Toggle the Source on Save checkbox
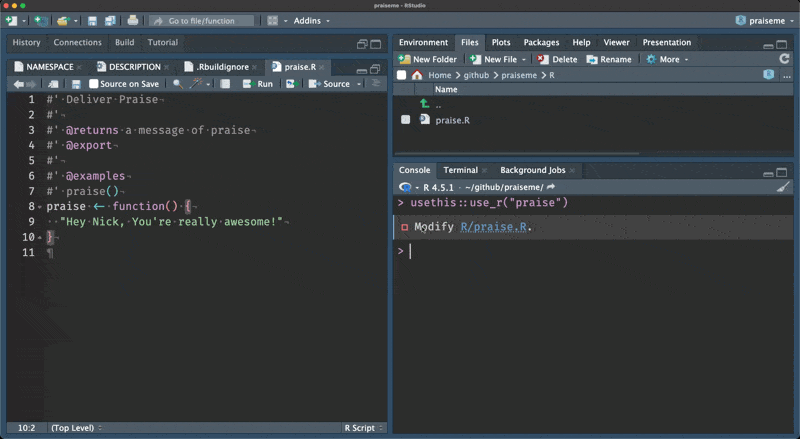 [x=94, y=84]
